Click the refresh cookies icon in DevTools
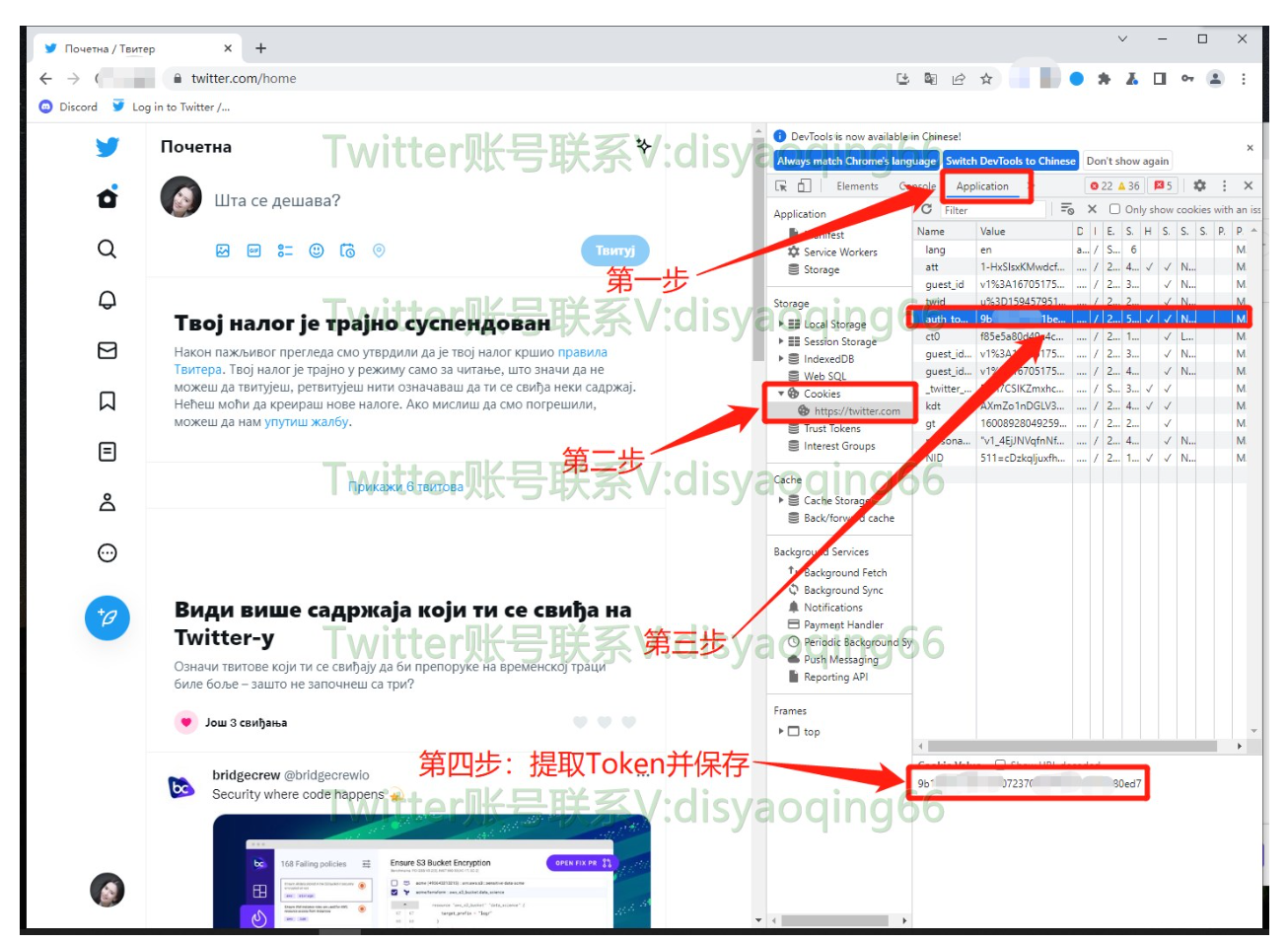 click(x=927, y=208)
